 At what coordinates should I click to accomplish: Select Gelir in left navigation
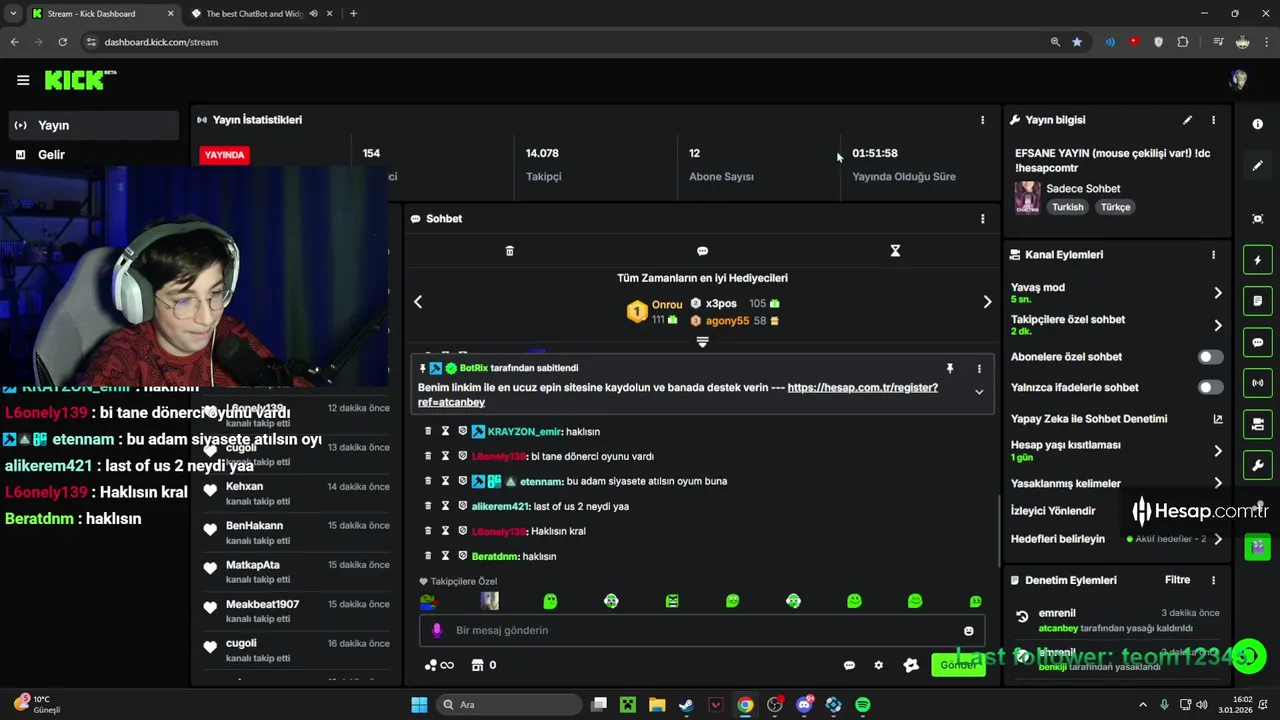point(95,155)
